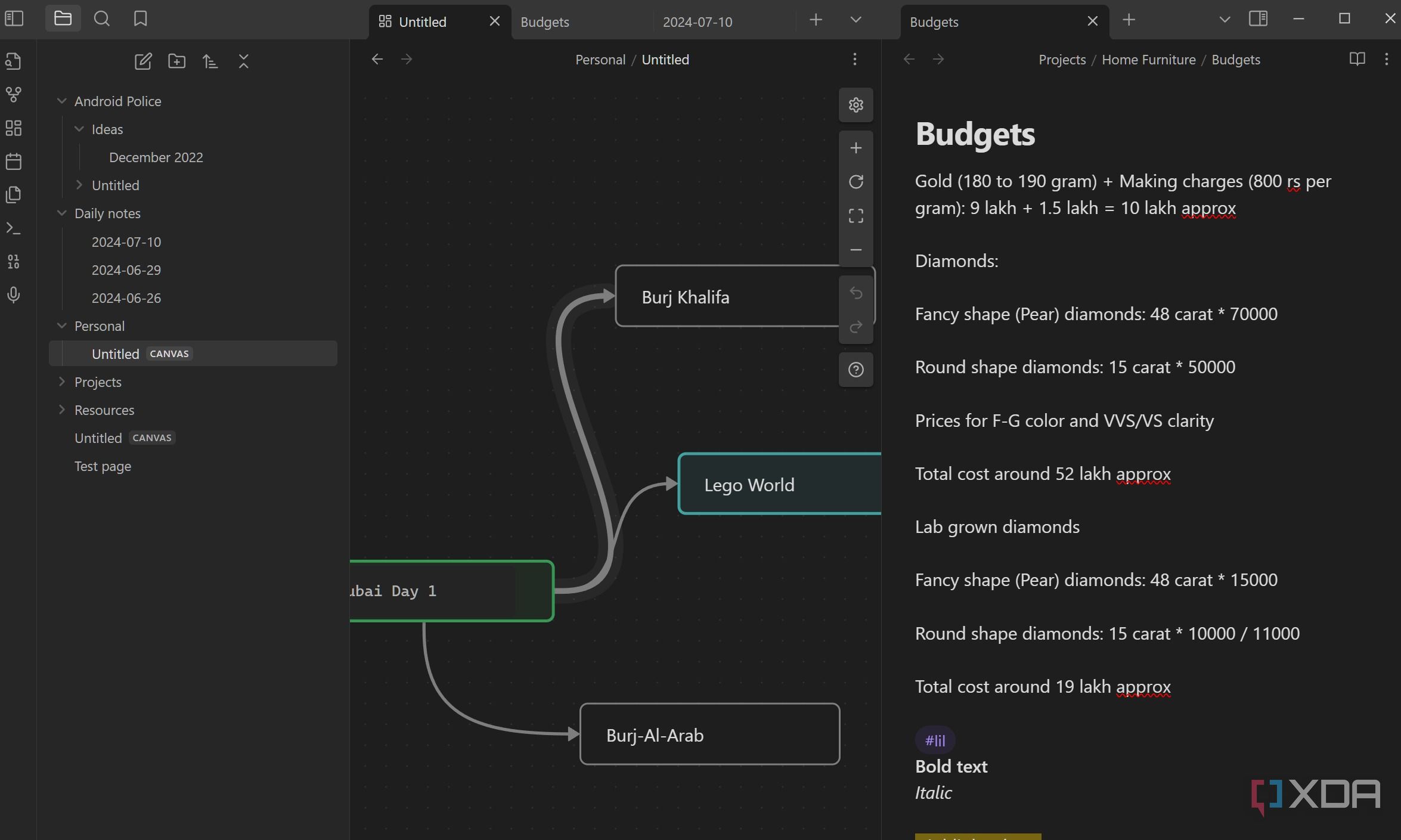
Task: Open today's daily note ribbon icon
Action: point(14,162)
